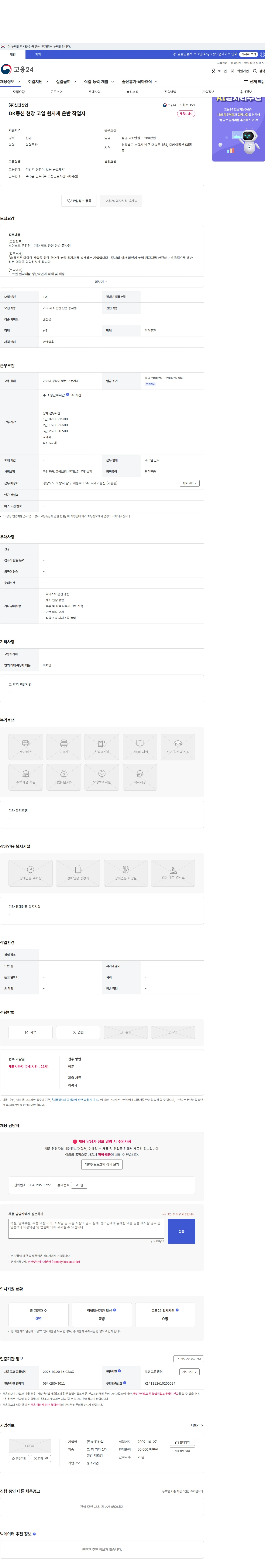Open 회원가입 with the person icon
The width and height of the screenshot is (265, 1568).
pos(240,71)
